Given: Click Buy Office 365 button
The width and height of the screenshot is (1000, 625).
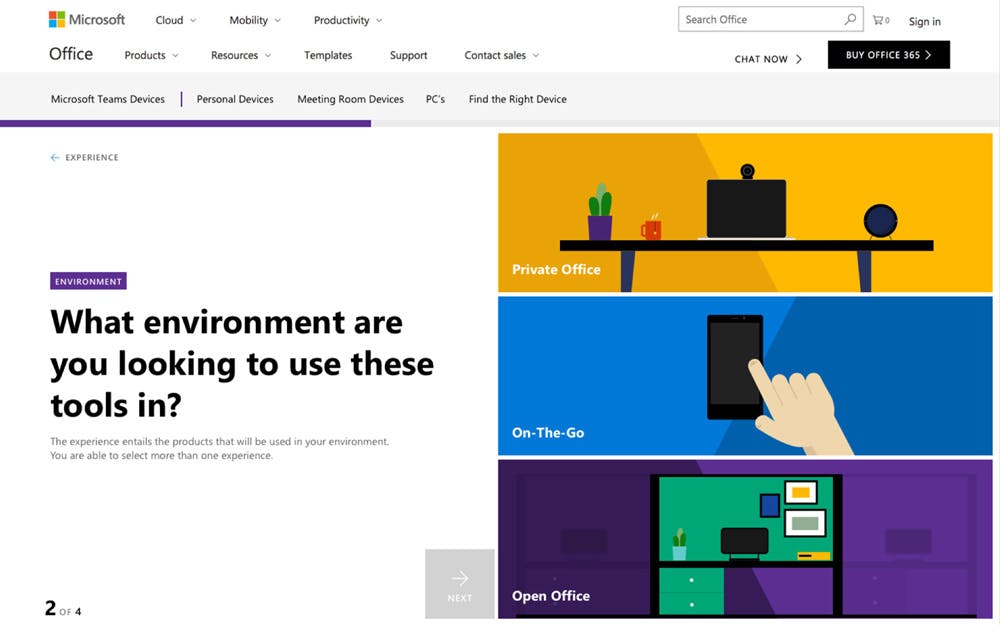Looking at the screenshot, I should (x=888, y=55).
